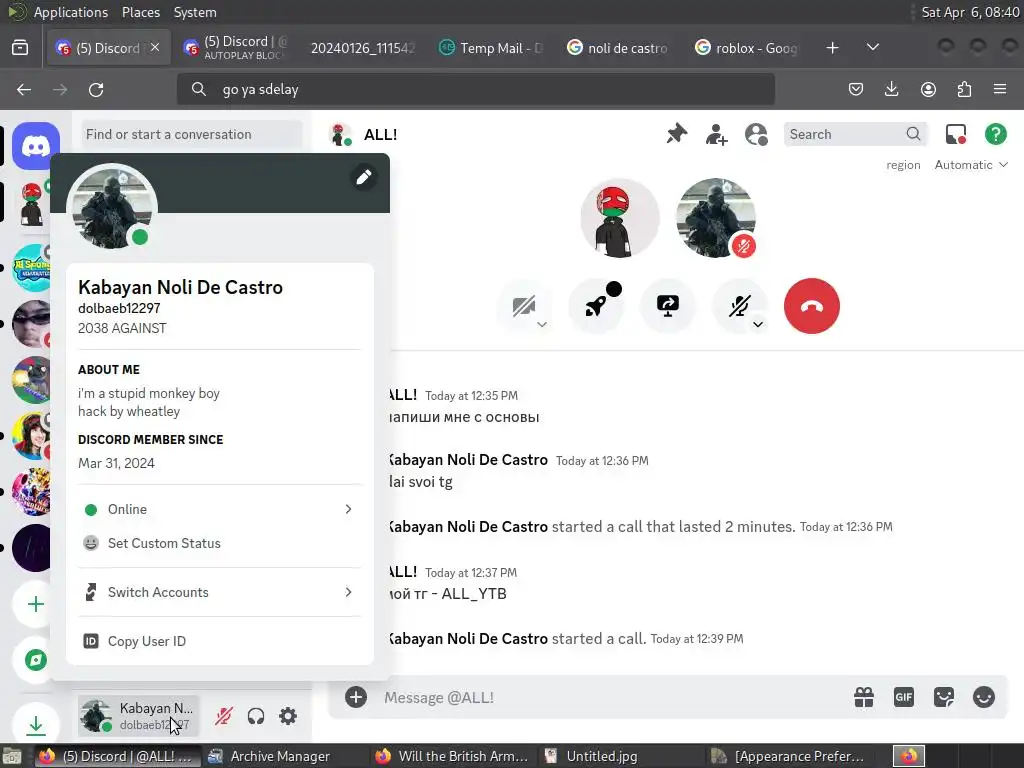1024x768 pixels.
Task: Open Discord help question mark icon
Action: pyautogui.click(x=995, y=134)
